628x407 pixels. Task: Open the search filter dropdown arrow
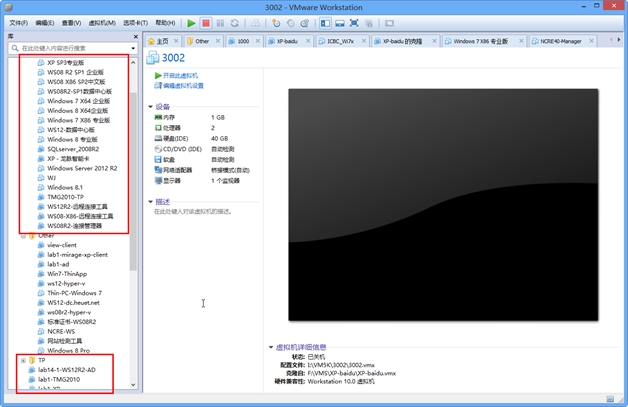(x=133, y=48)
